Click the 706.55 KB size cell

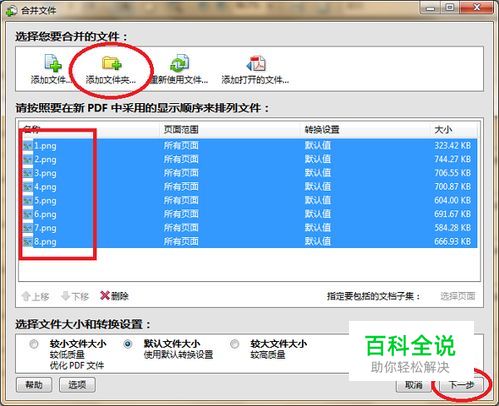tap(452, 173)
